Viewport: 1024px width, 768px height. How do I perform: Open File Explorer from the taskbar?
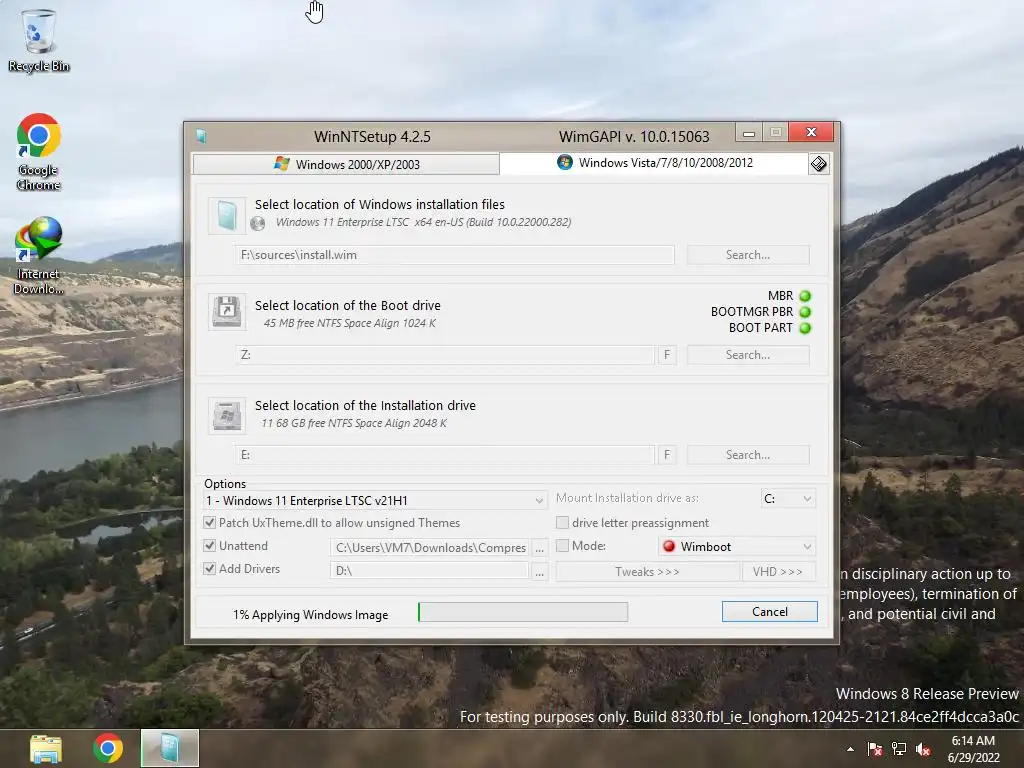tap(46, 748)
